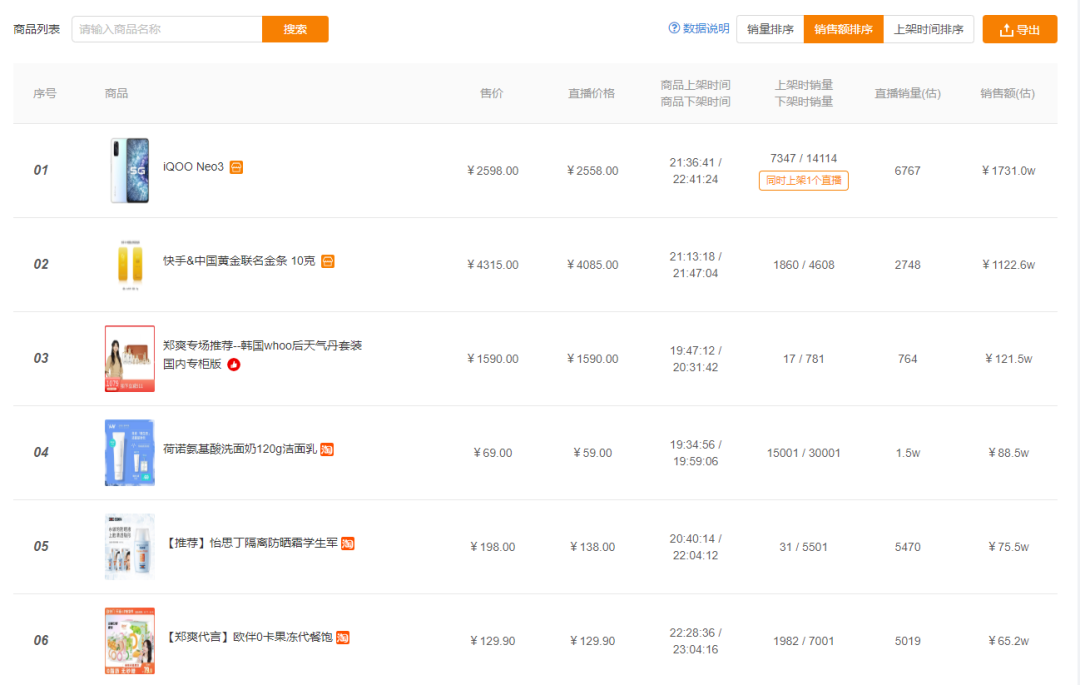The height and width of the screenshot is (685, 1080).
Task: Open the iQOO Neo3 phone thumbnail
Action: coord(129,171)
